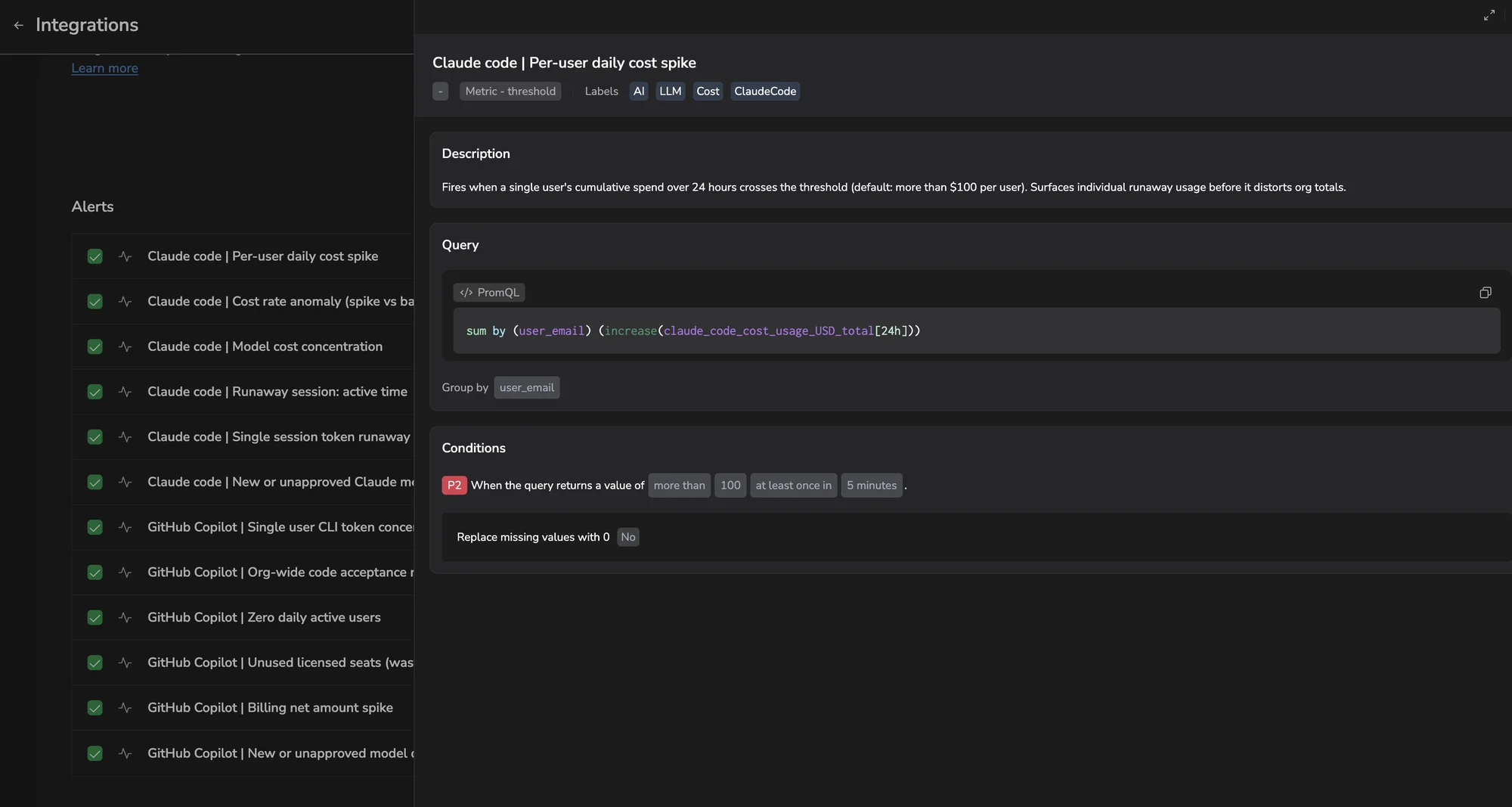The height and width of the screenshot is (807, 1512).
Task: Select Claude code Model cost concentration alert
Action: coord(243,346)
